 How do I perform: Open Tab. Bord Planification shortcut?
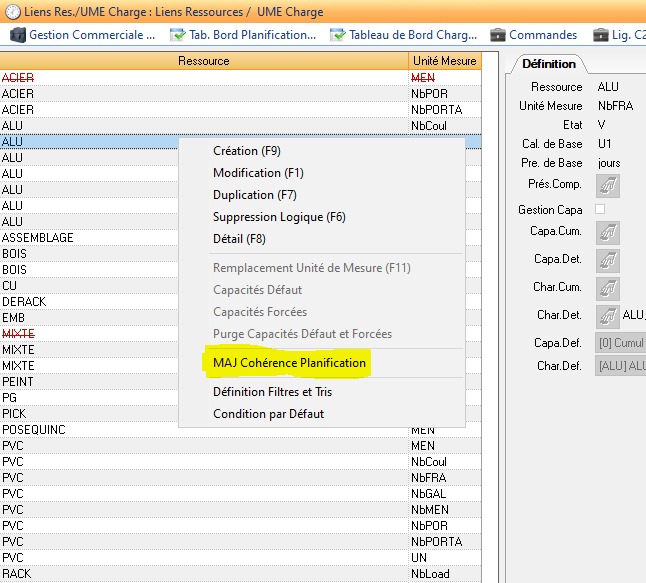coord(243,35)
